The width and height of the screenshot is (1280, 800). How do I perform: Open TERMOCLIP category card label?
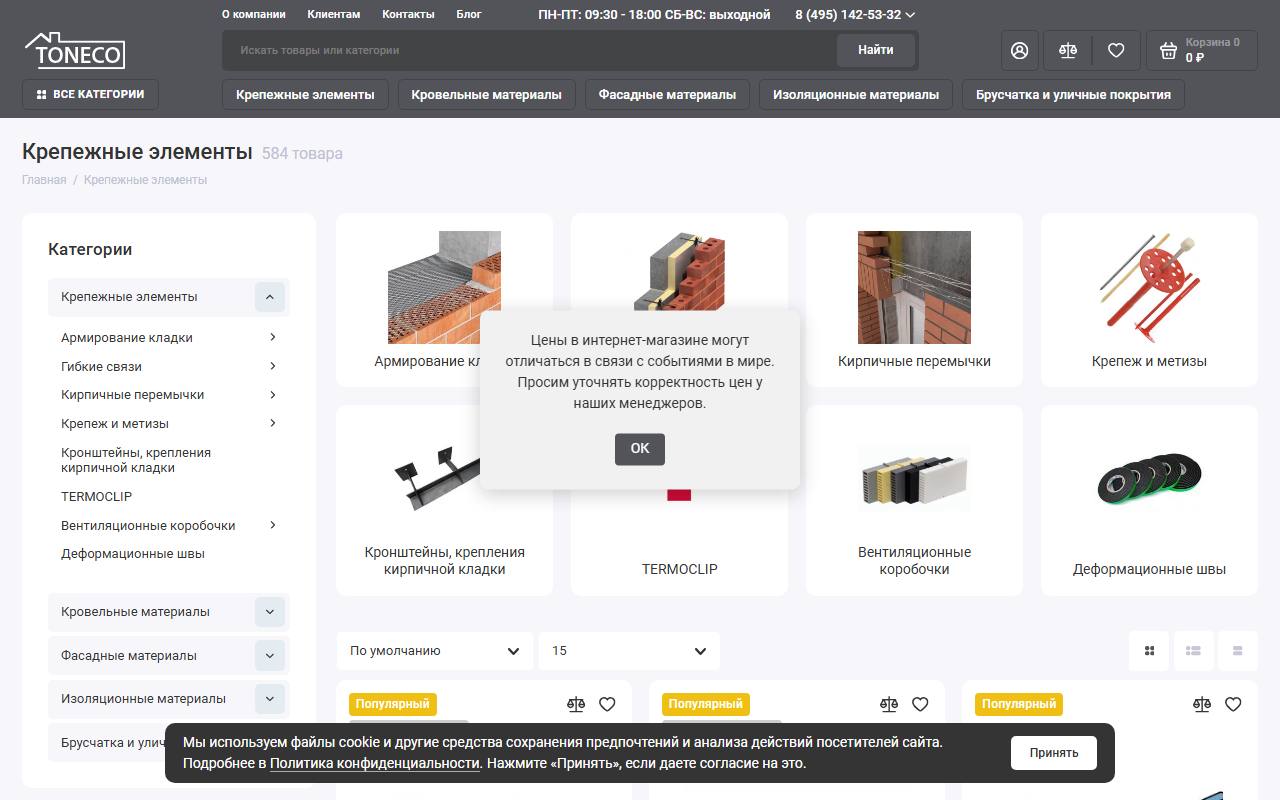[x=679, y=569]
